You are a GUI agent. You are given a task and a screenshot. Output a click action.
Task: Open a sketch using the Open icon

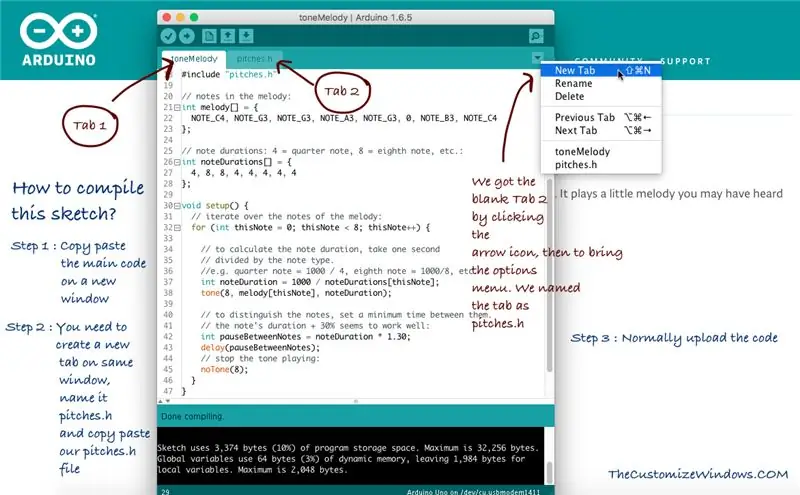[228, 36]
